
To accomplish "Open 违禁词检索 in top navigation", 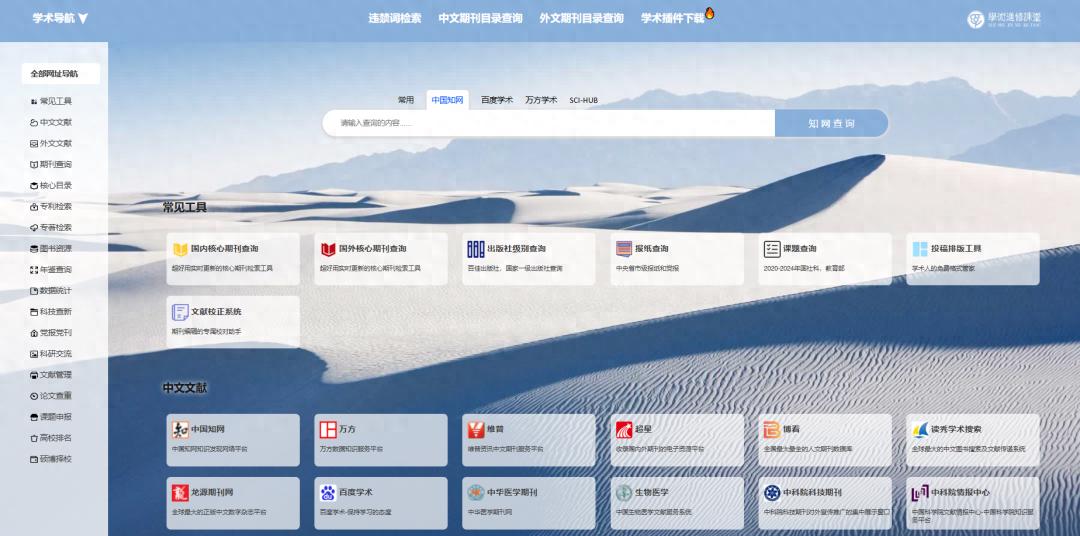I will pos(395,19).
